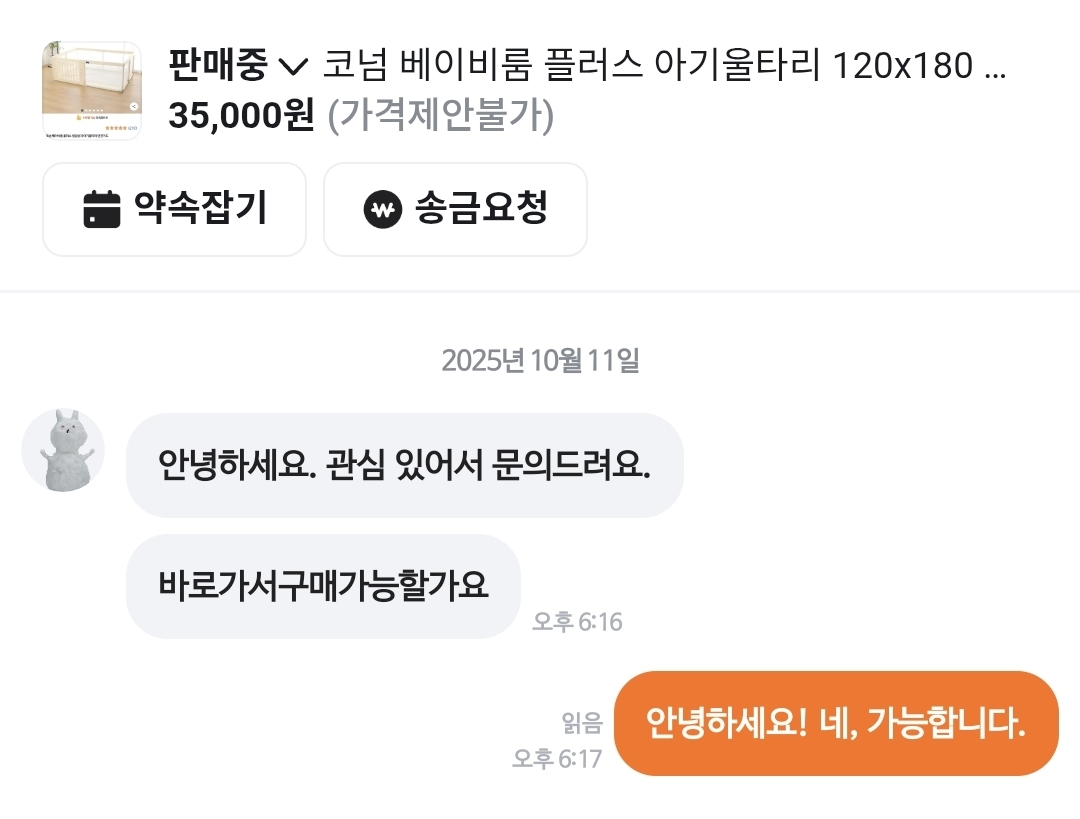The image size is (1080, 819).
Task: Select the orange reply 안녕하세요! 네, 가능합니다.
Action: (836, 723)
